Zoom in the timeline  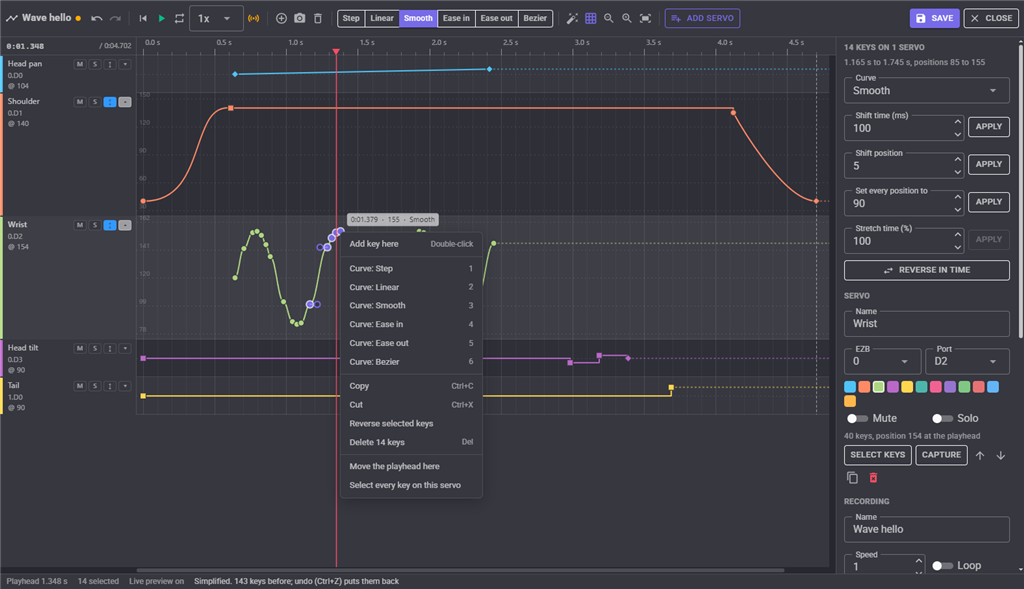[x=627, y=18]
